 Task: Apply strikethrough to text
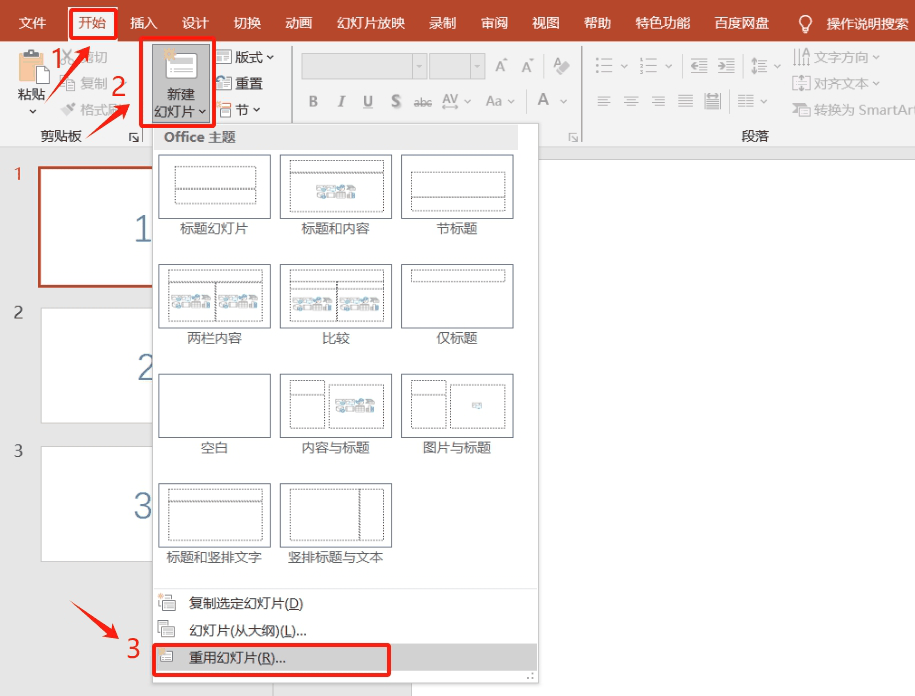pyautogui.click(x=424, y=101)
